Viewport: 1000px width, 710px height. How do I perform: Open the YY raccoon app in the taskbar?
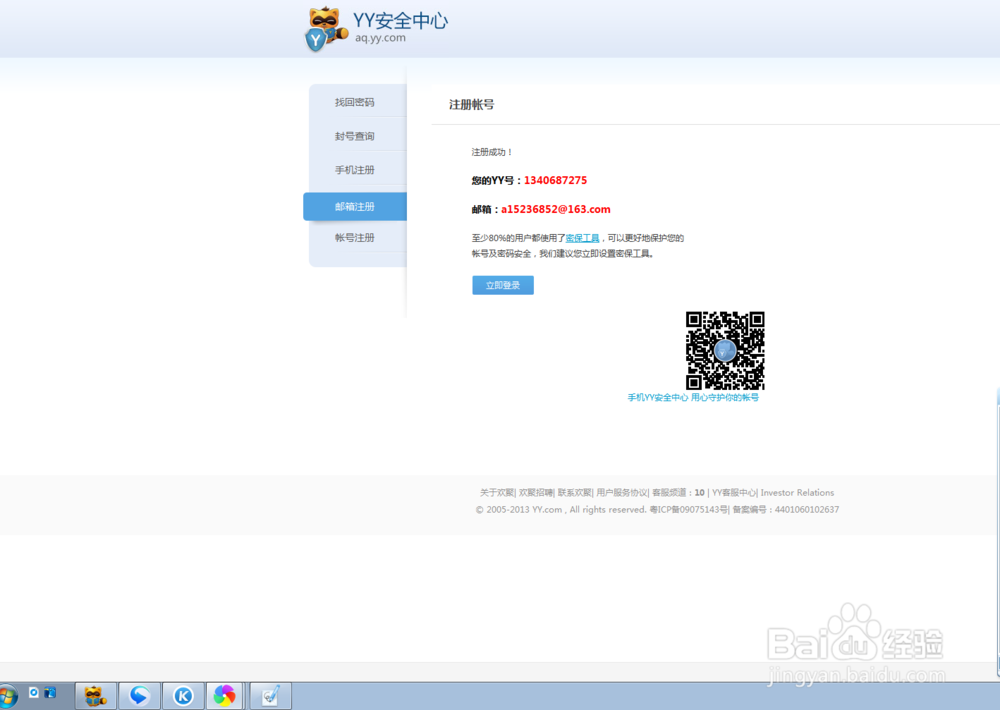[96, 695]
